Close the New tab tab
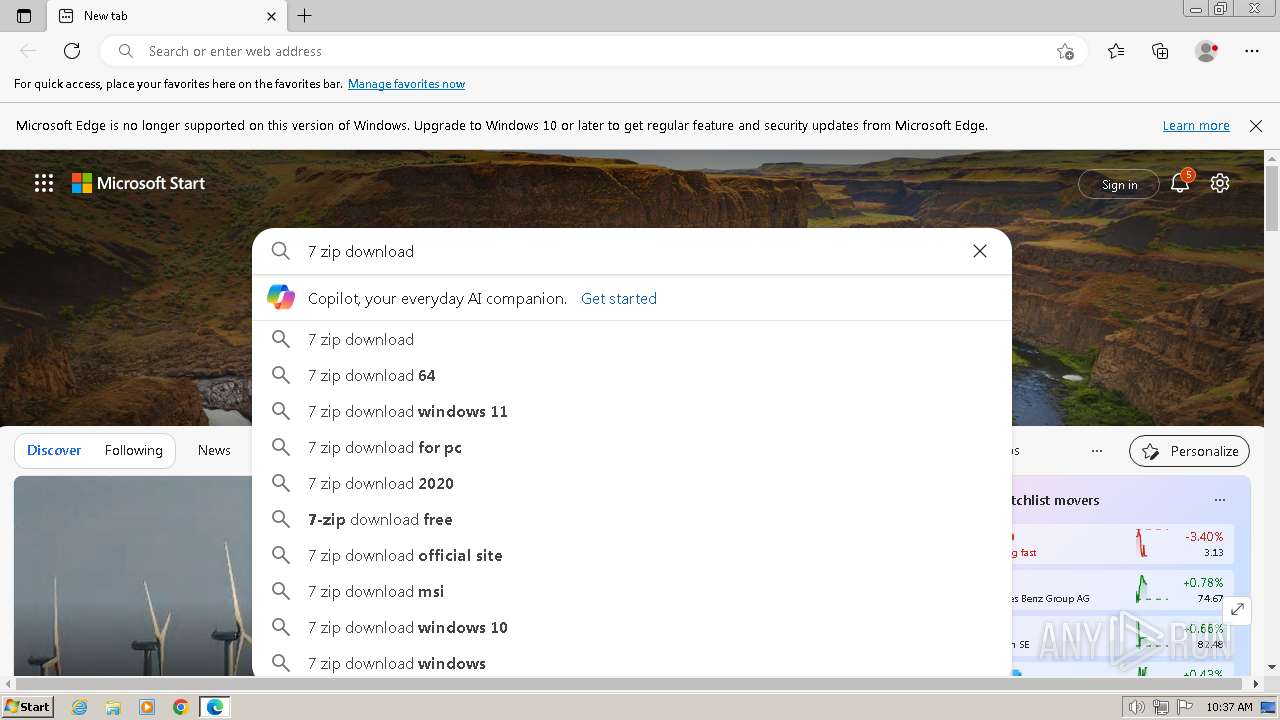1280x720 pixels. click(272, 16)
